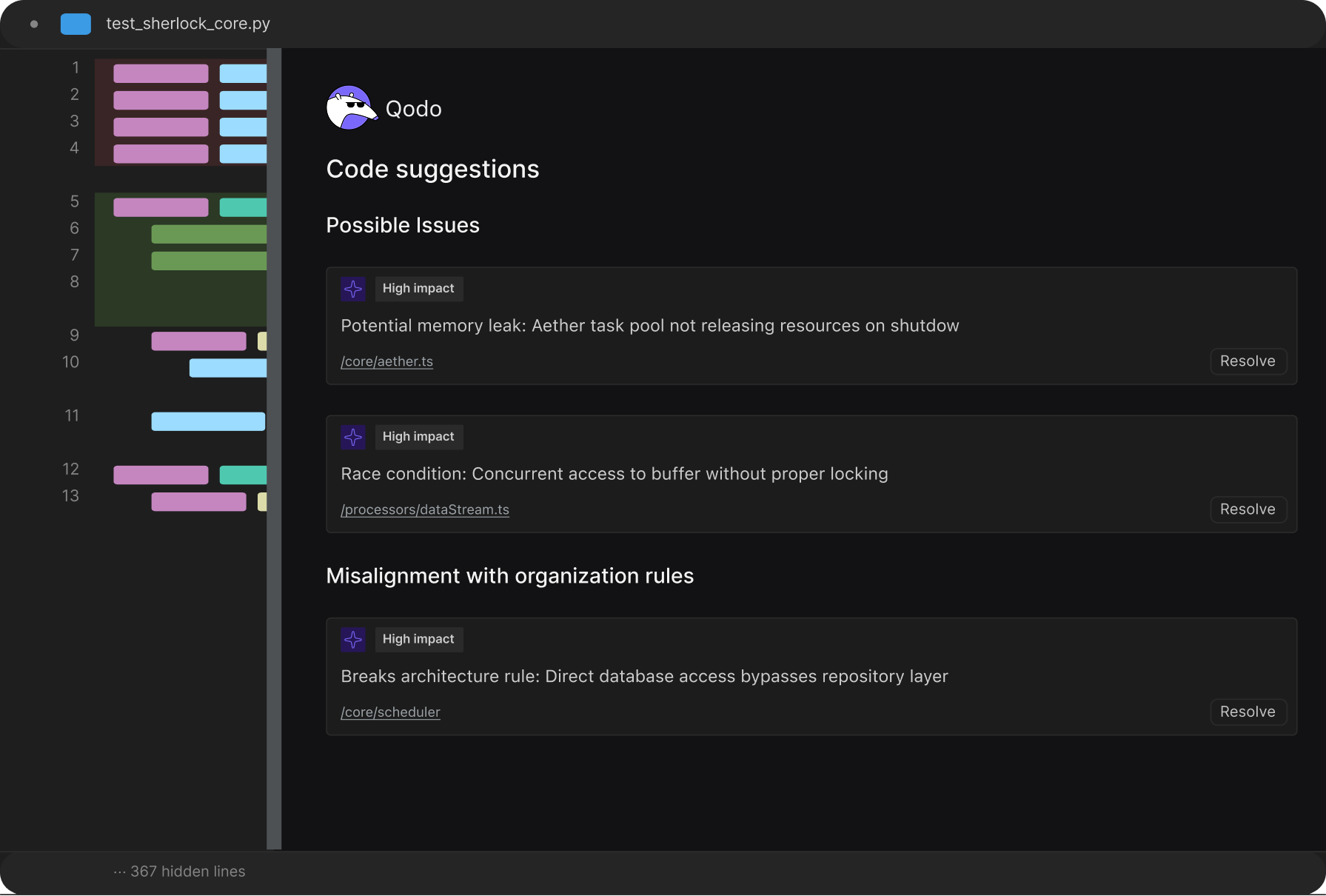This screenshot has height=896, width=1326.
Task: Select the Possible Issues section heading
Action: (x=403, y=225)
